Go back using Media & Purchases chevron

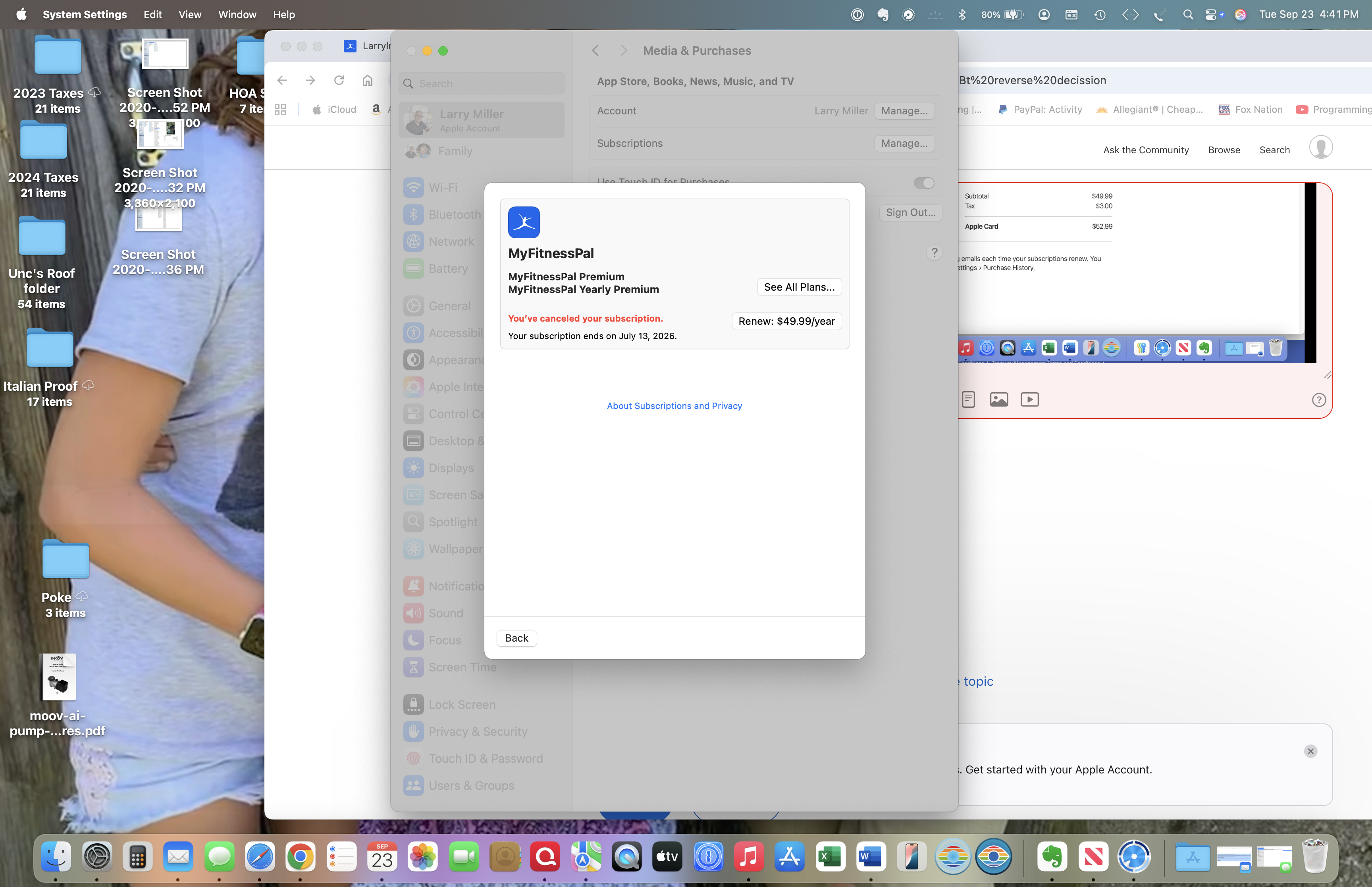pos(595,51)
